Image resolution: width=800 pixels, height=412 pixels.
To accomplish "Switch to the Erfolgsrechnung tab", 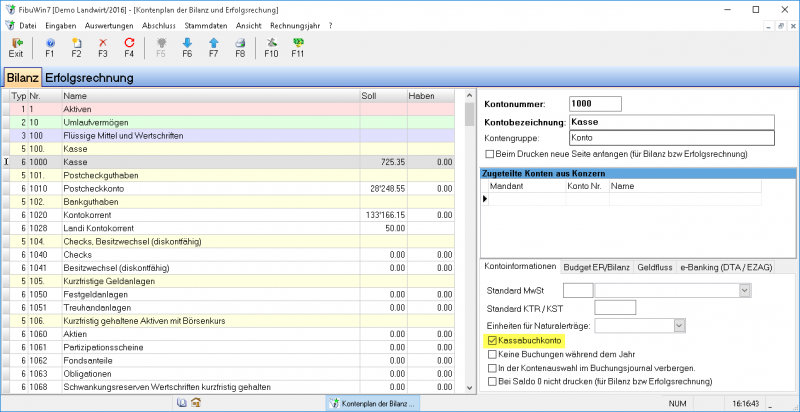I will click(x=89, y=78).
